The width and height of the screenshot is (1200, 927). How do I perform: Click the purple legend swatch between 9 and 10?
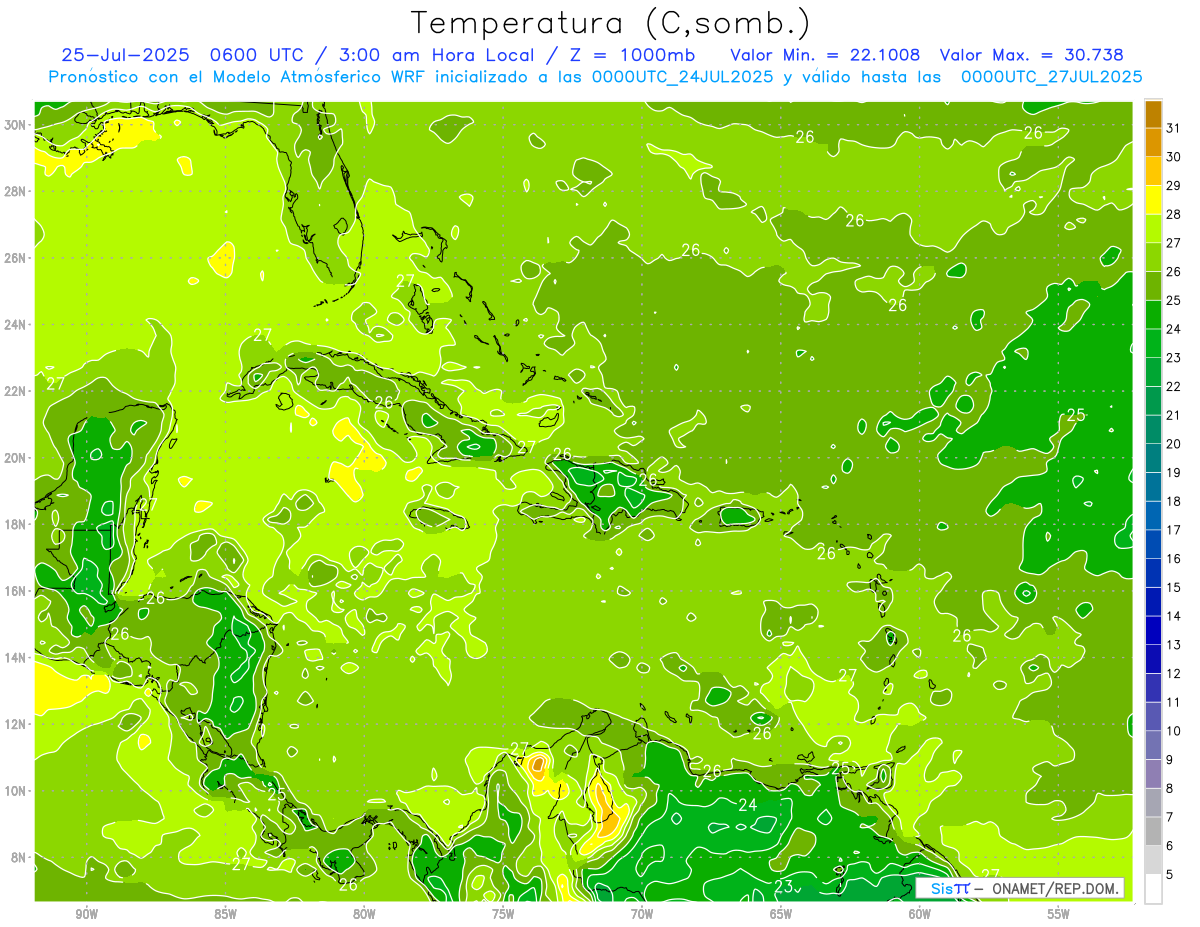[x=1153, y=745]
